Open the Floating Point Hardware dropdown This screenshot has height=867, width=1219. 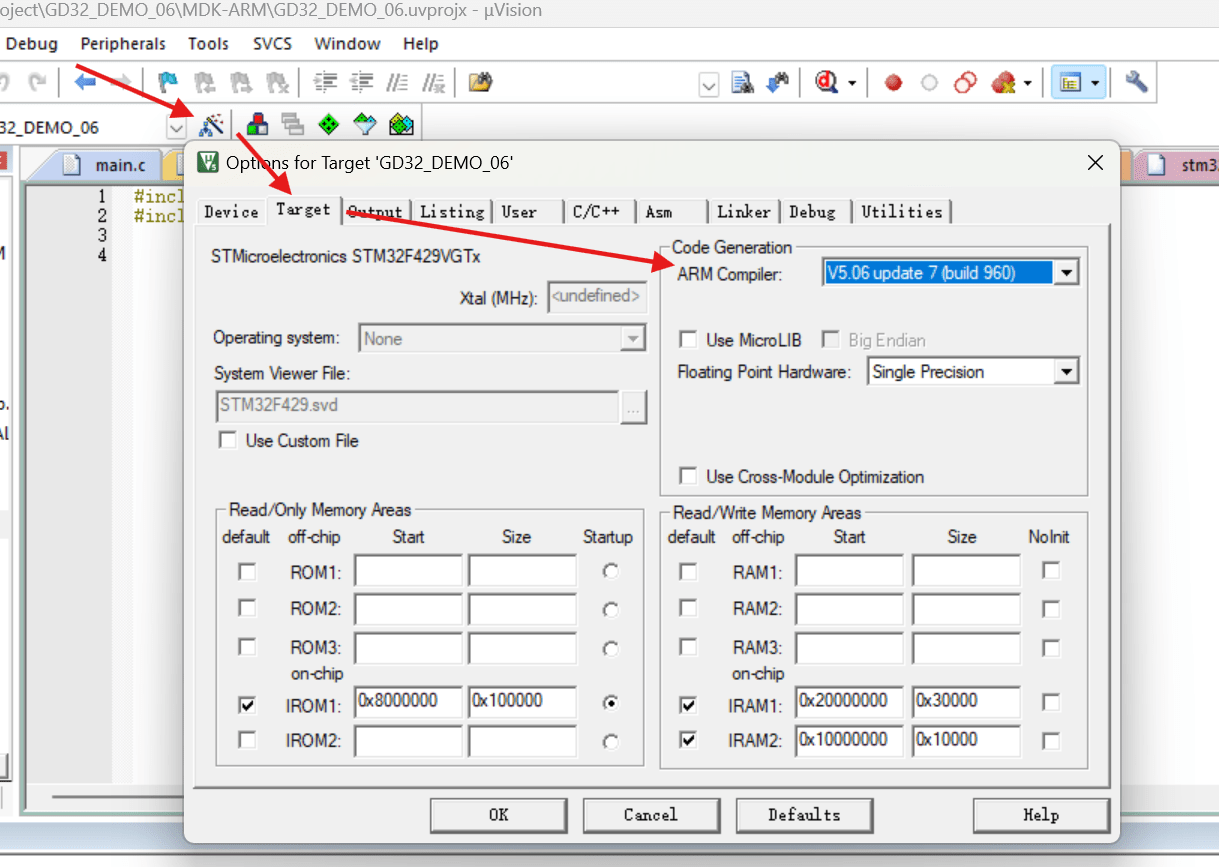(x=1067, y=372)
